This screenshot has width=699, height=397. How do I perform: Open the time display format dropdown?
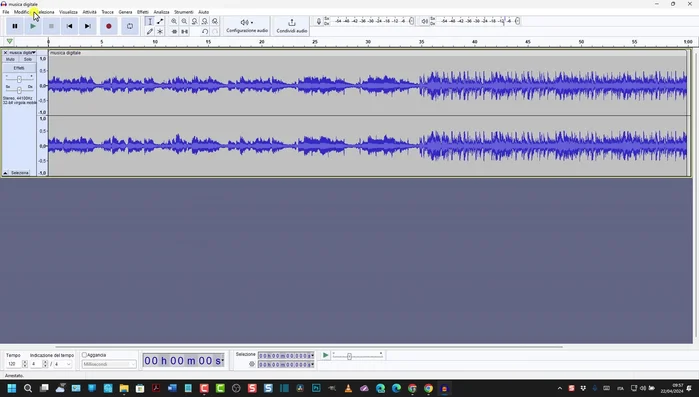[x=222, y=360]
